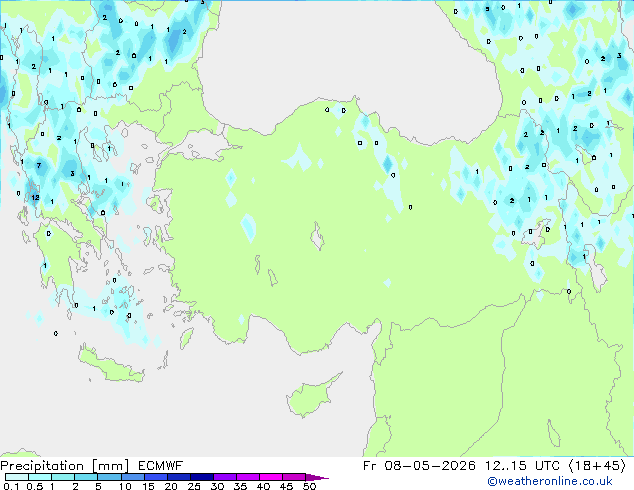
Task: Click the 25 mm dark blue swatch
Action: tap(201, 477)
